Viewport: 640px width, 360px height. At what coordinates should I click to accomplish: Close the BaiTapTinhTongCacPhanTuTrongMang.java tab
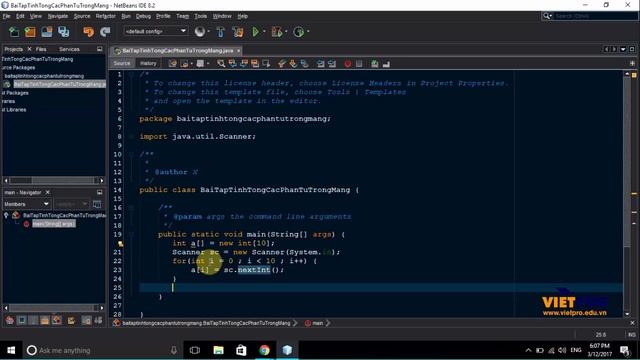(x=238, y=51)
